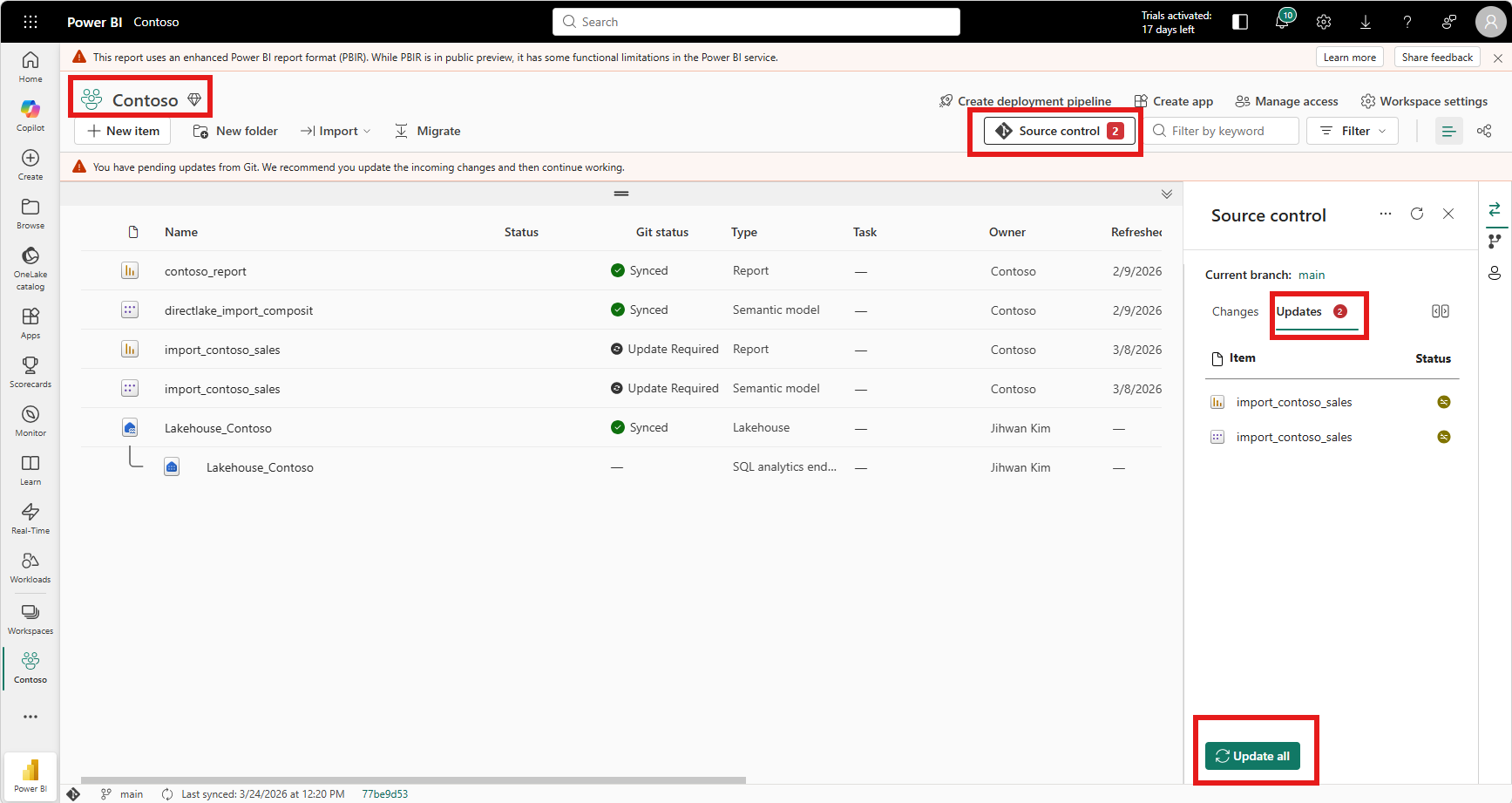Open the Filter dropdown
Viewport: 1512px width, 803px height.
click(x=1353, y=131)
